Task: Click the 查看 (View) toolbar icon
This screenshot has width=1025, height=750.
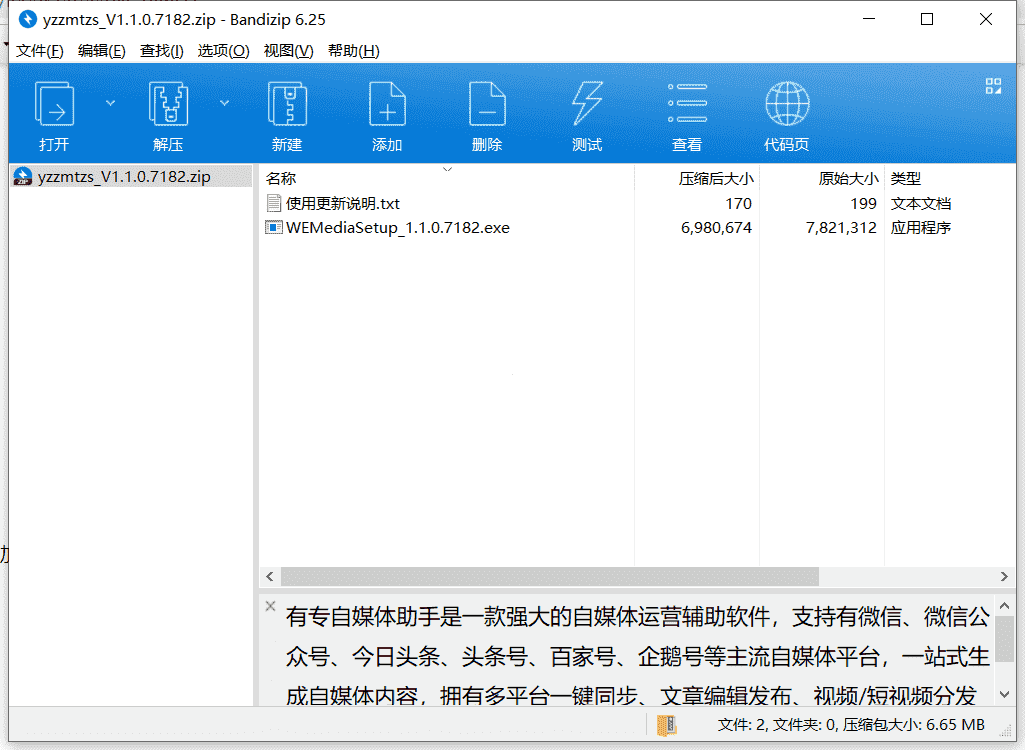Action: pos(687,104)
